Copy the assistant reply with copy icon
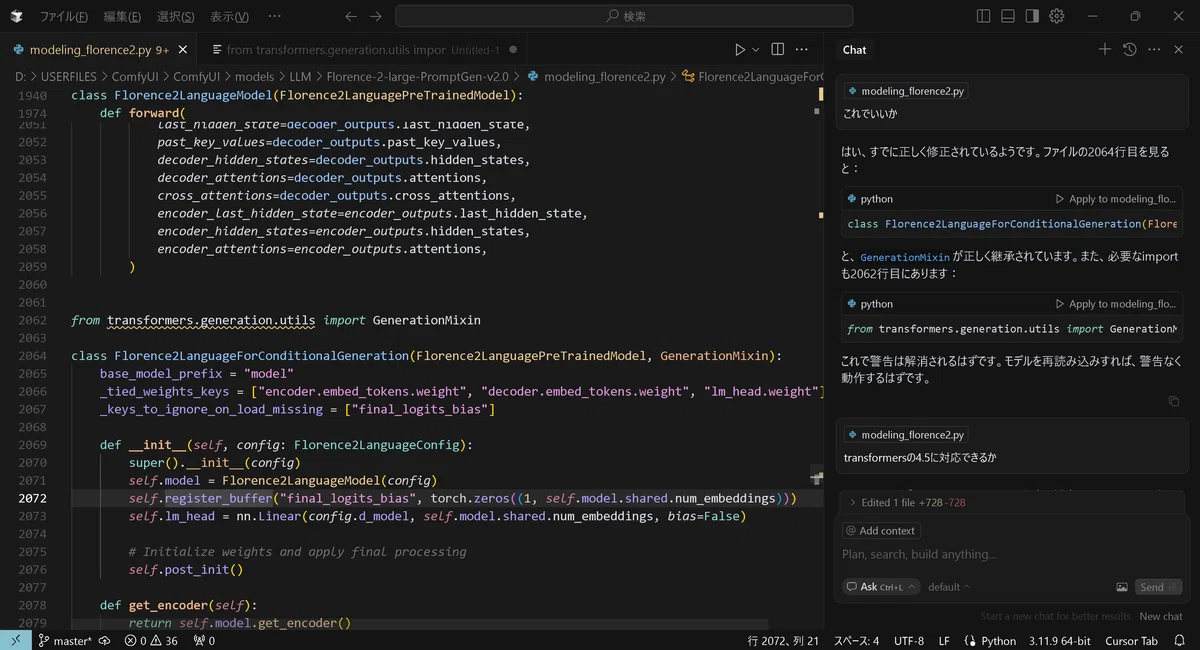This screenshot has width=1200, height=650. (1174, 401)
